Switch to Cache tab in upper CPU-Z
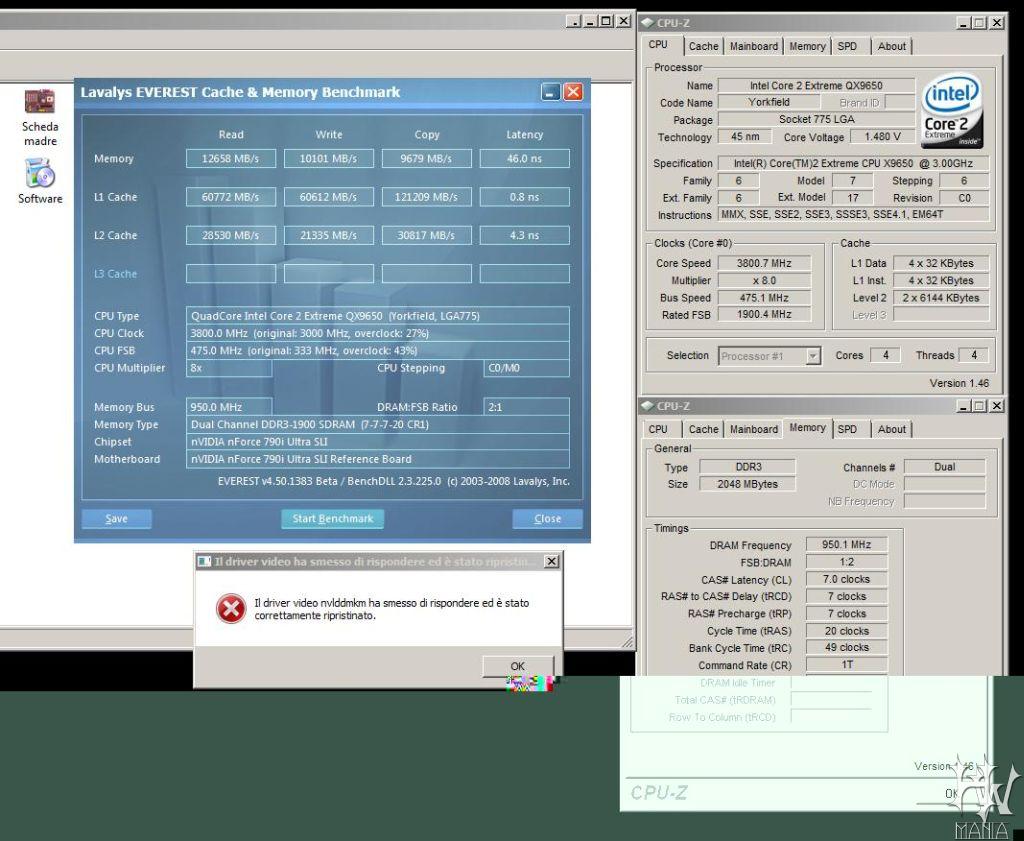Screen dimensions: 1024x841 [703, 46]
